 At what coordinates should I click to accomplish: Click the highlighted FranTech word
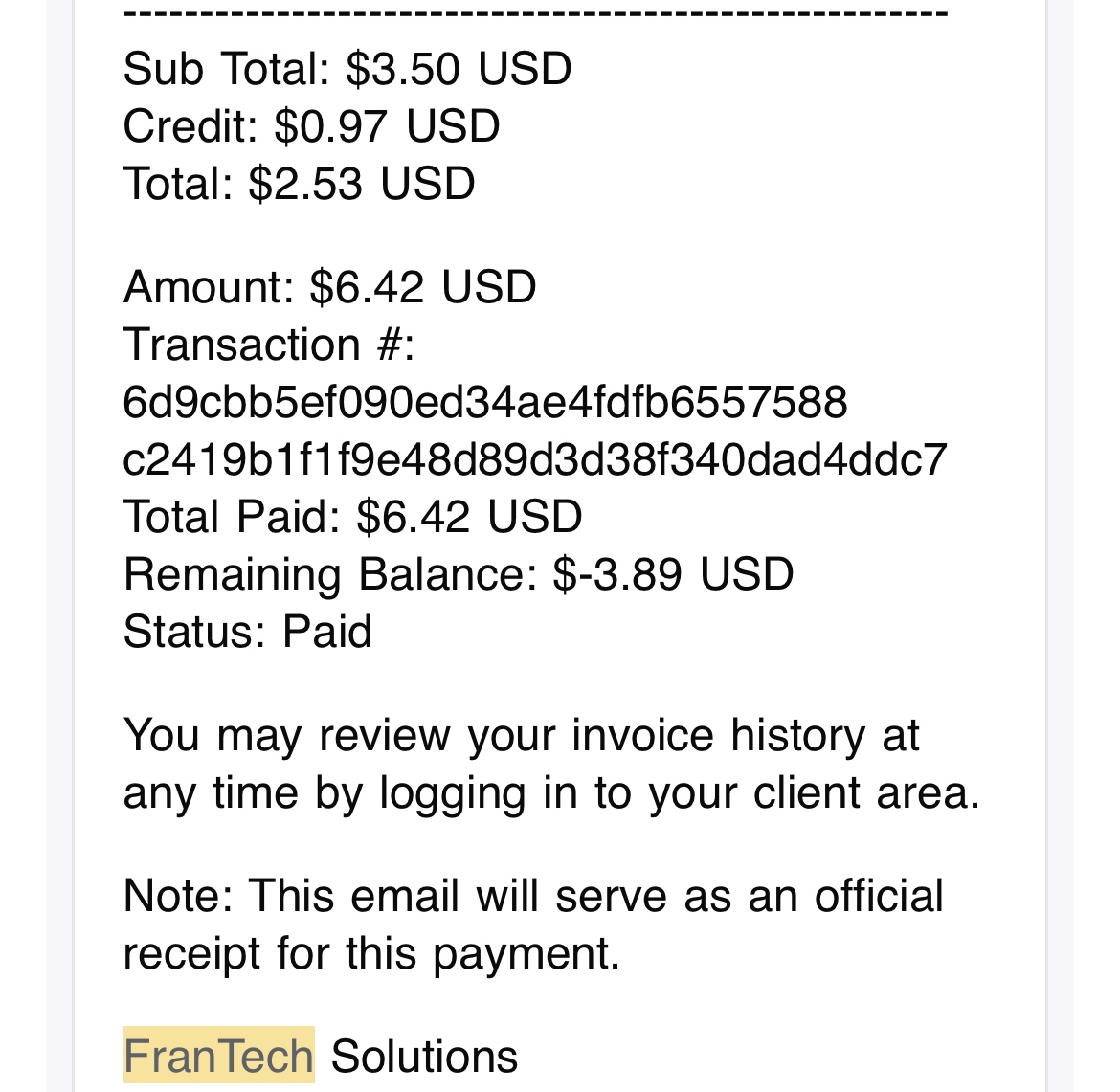click(218, 1057)
